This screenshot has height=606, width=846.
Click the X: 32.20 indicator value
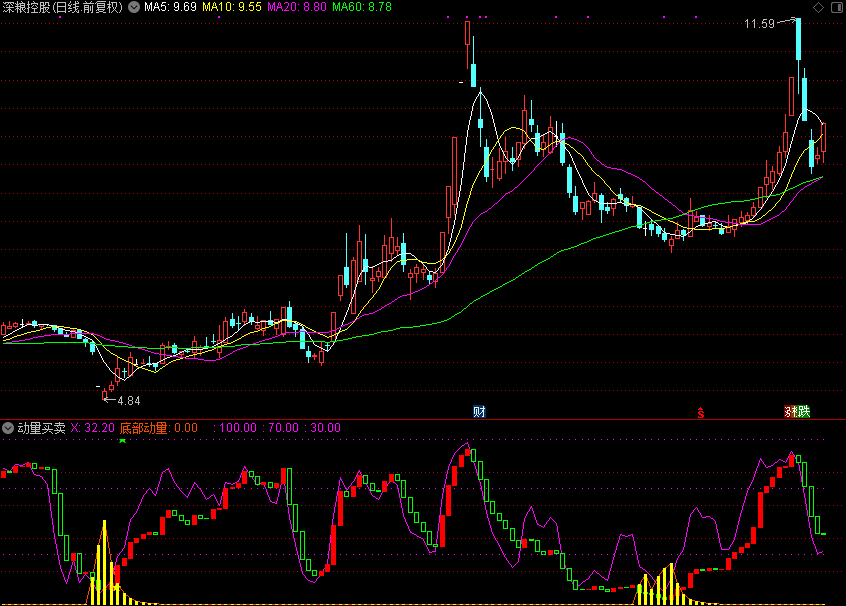(x=92, y=428)
